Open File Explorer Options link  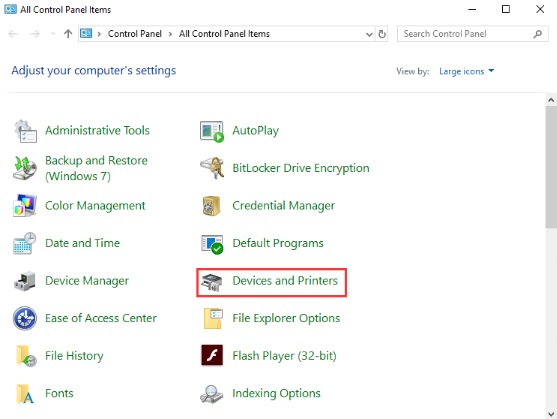pos(286,318)
